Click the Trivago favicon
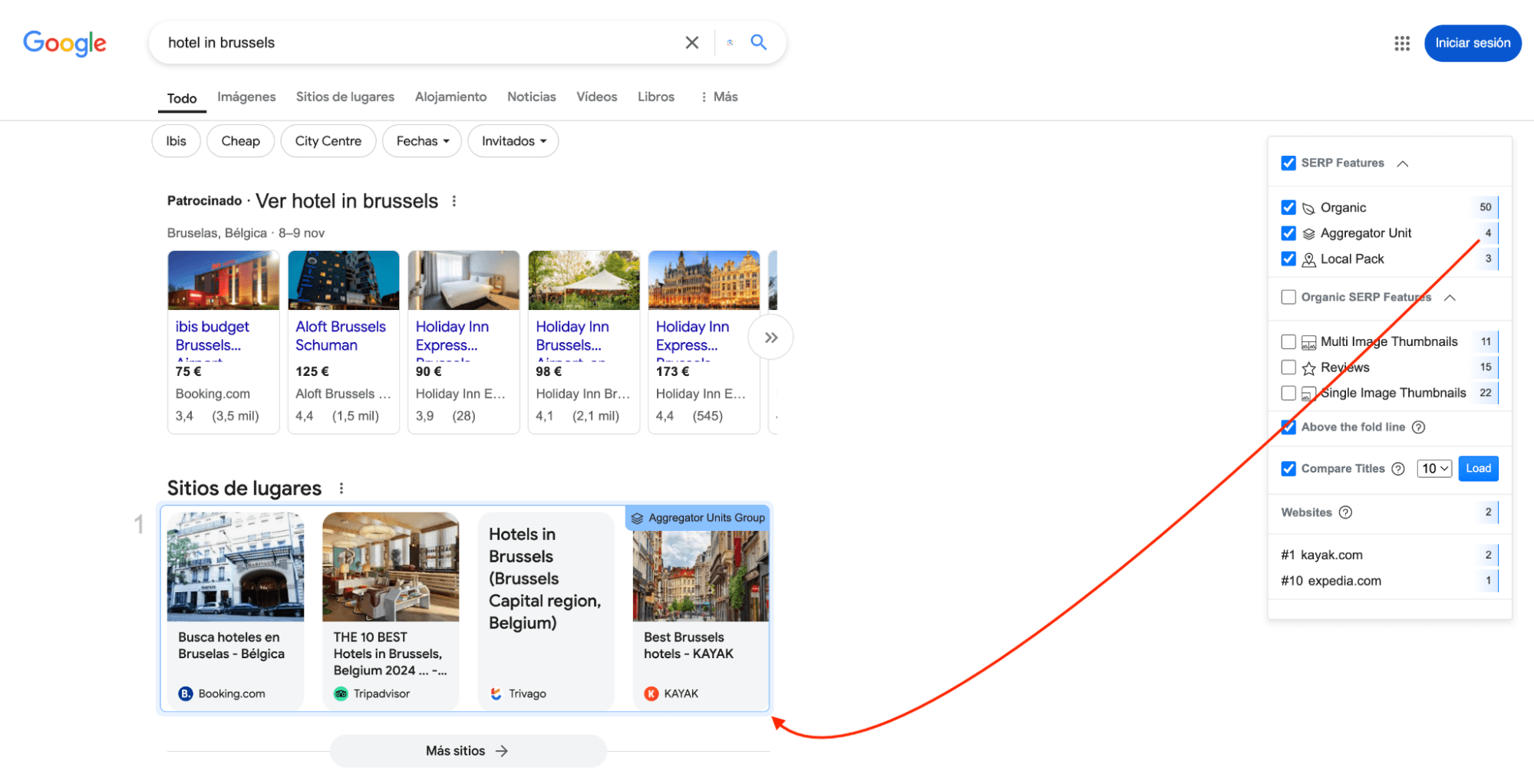The image size is (1534, 784). tap(496, 693)
